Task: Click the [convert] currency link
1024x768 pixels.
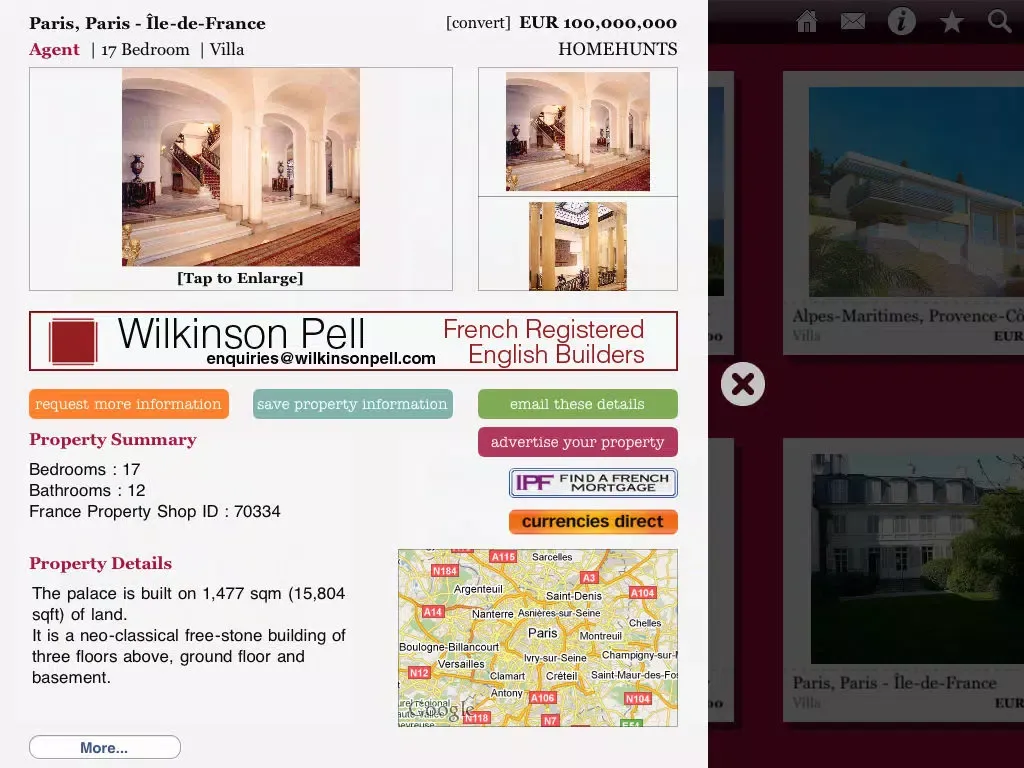Action: pyautogui.click(x=478, y=23)
